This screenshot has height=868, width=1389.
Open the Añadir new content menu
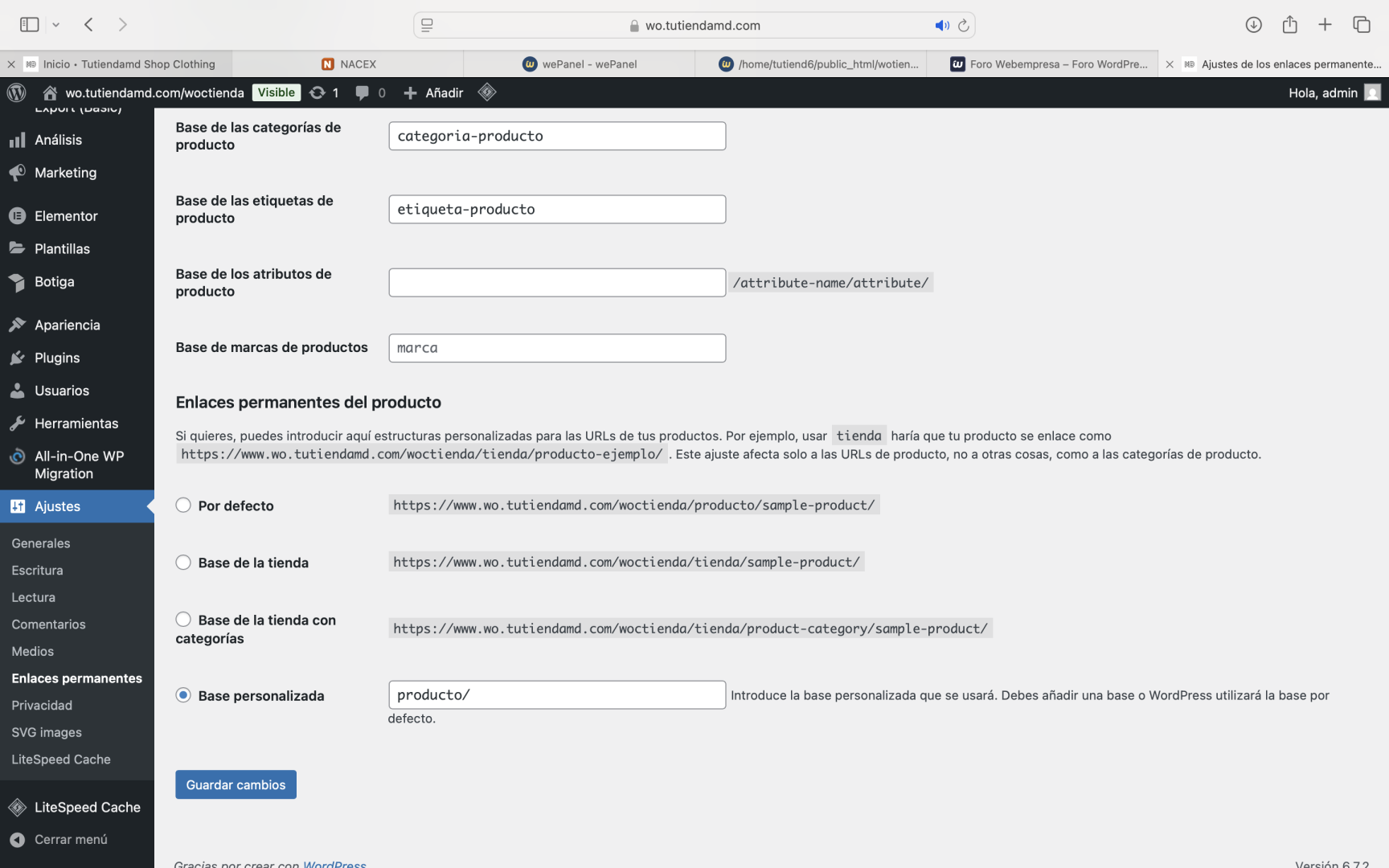click(433, 92)
